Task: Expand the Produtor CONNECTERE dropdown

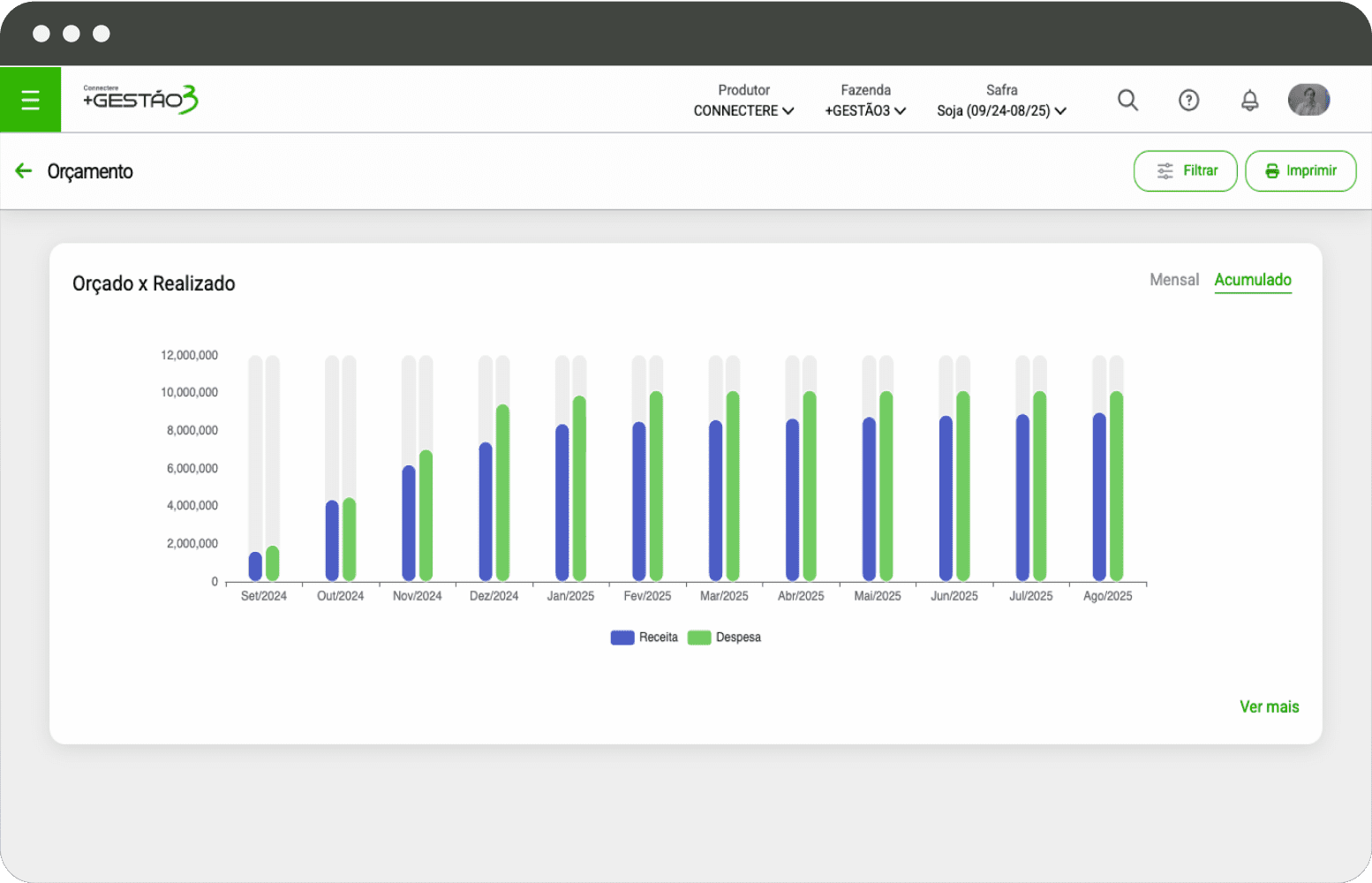Action: tap(743, 110)
